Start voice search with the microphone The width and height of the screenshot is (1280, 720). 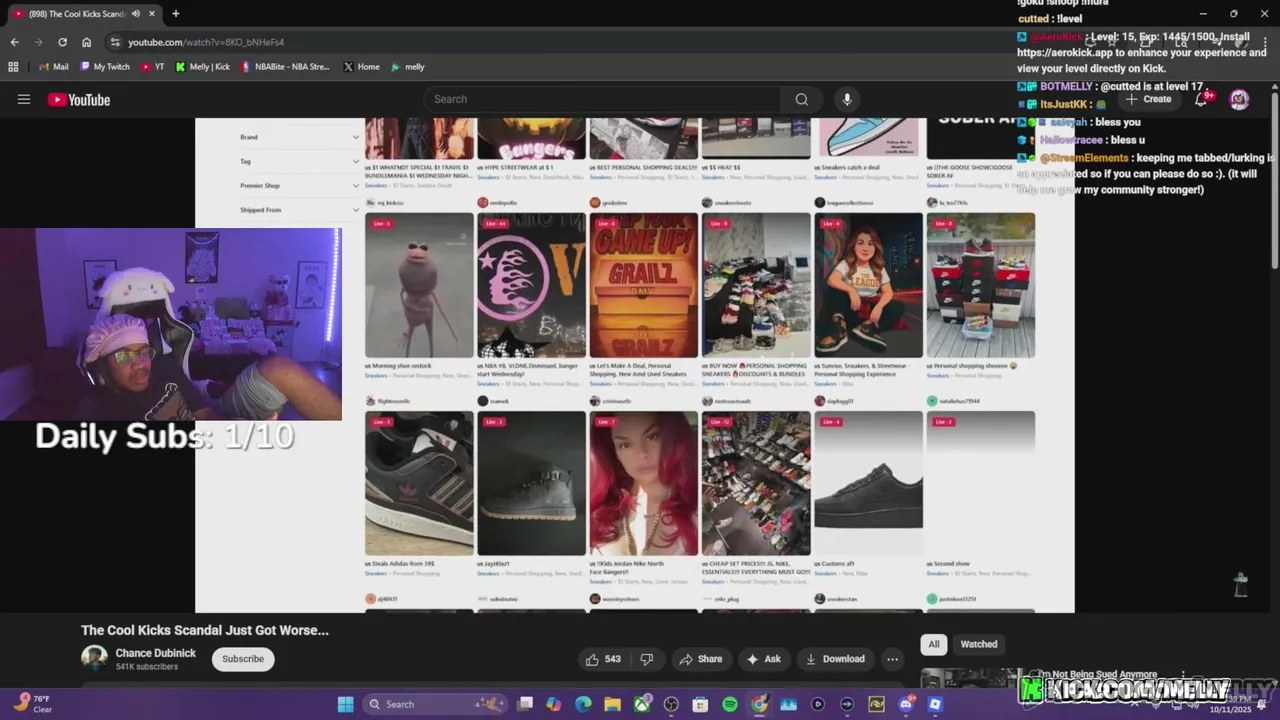tap(847, 99)
